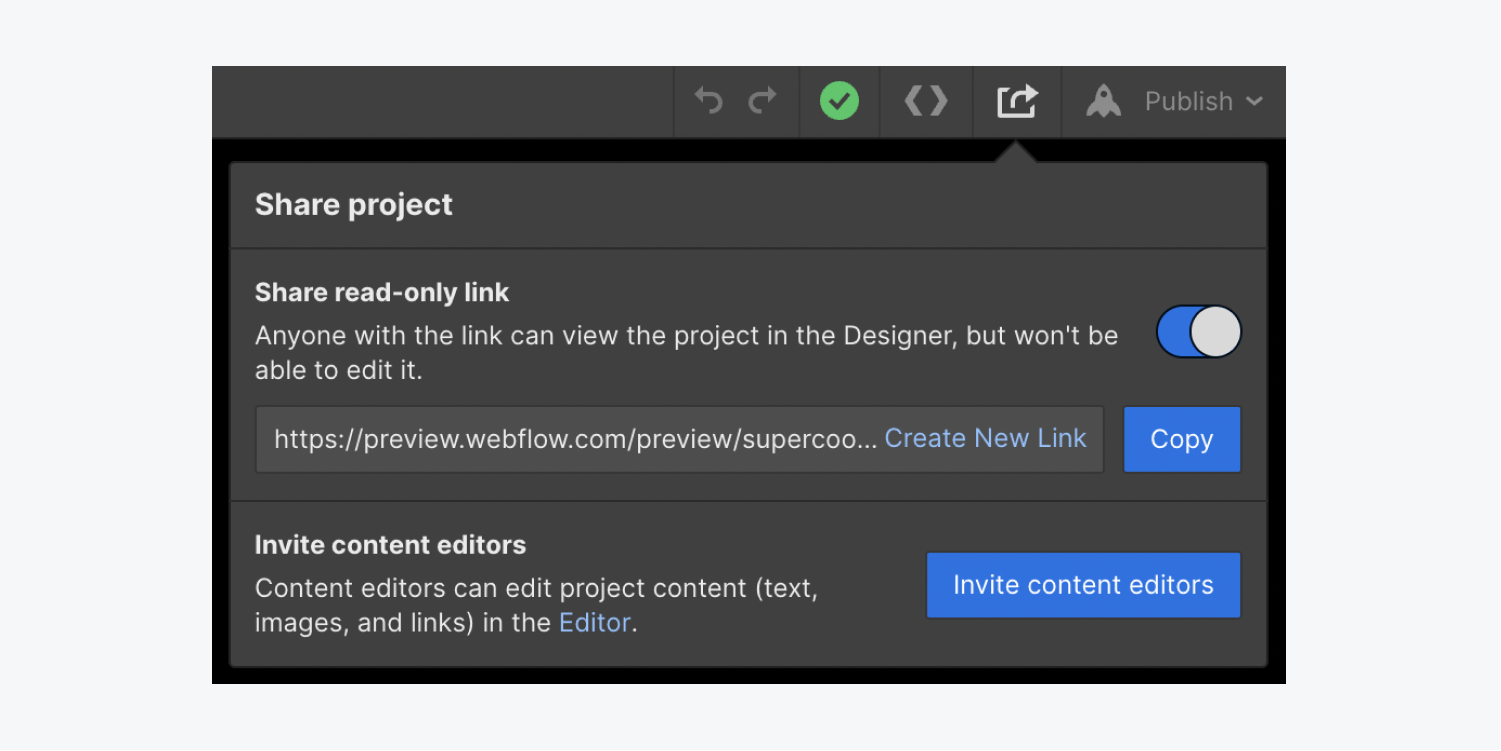1501x751 pixels.
Task: Click the redo arrow icon
Action: (763, 101)
